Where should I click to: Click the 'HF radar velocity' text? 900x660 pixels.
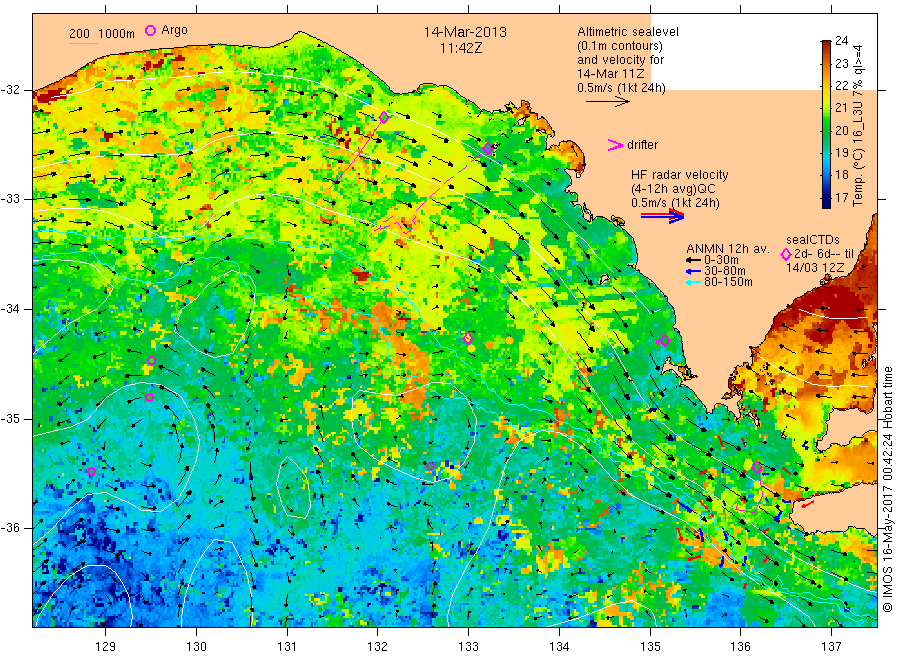click(x=680, y=175)
